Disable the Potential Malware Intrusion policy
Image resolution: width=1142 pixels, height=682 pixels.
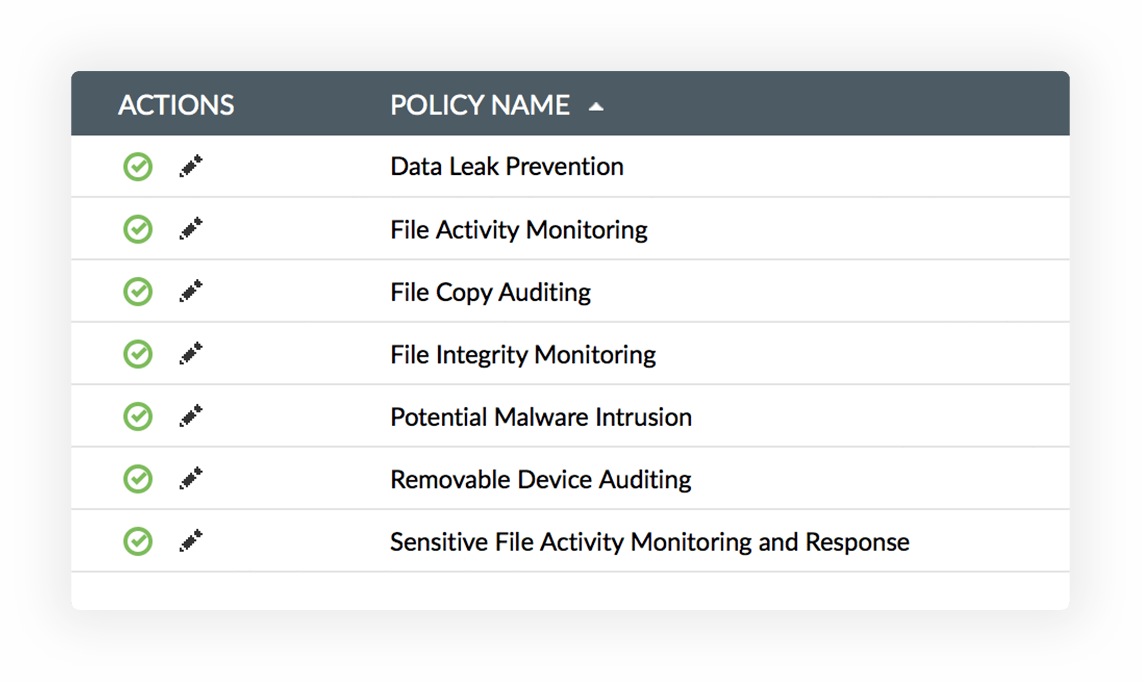[138, 416]
